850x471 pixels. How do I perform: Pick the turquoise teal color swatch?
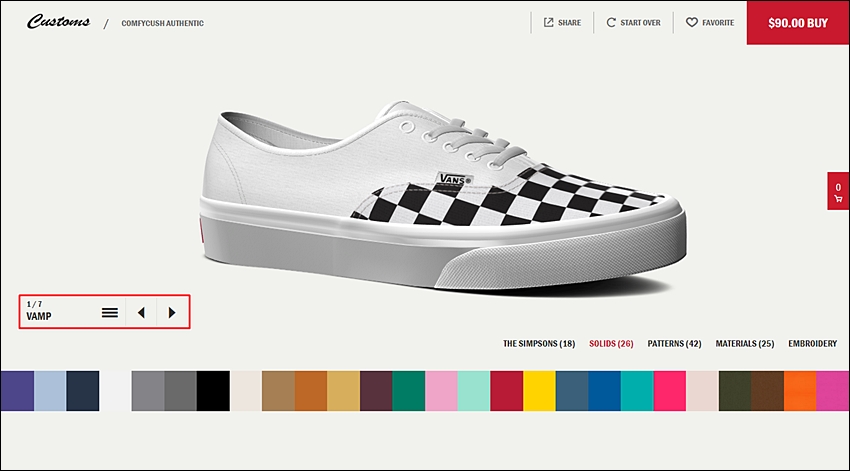(x=637, y=391)
